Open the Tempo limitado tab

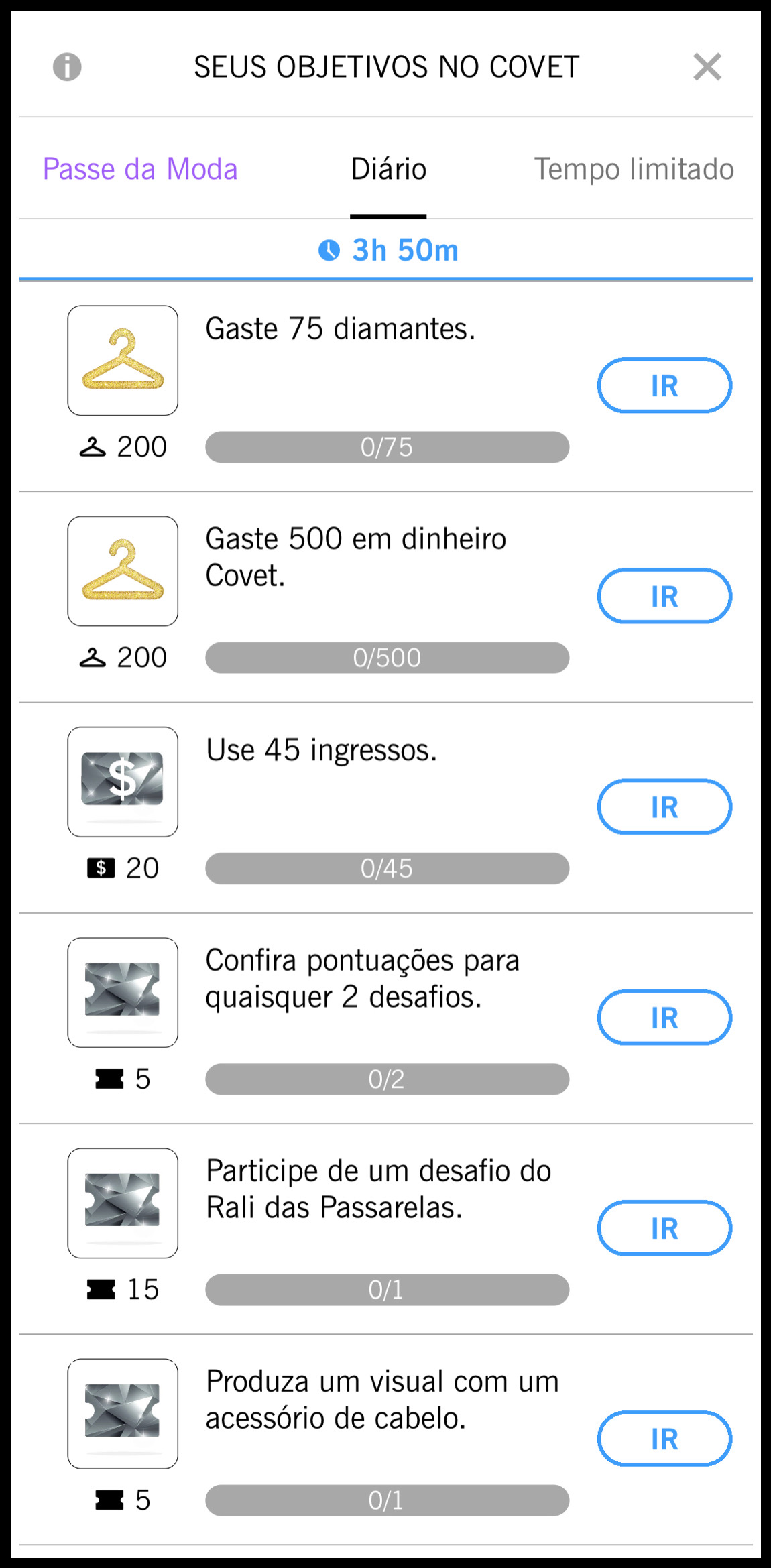[x=634, y=169]
